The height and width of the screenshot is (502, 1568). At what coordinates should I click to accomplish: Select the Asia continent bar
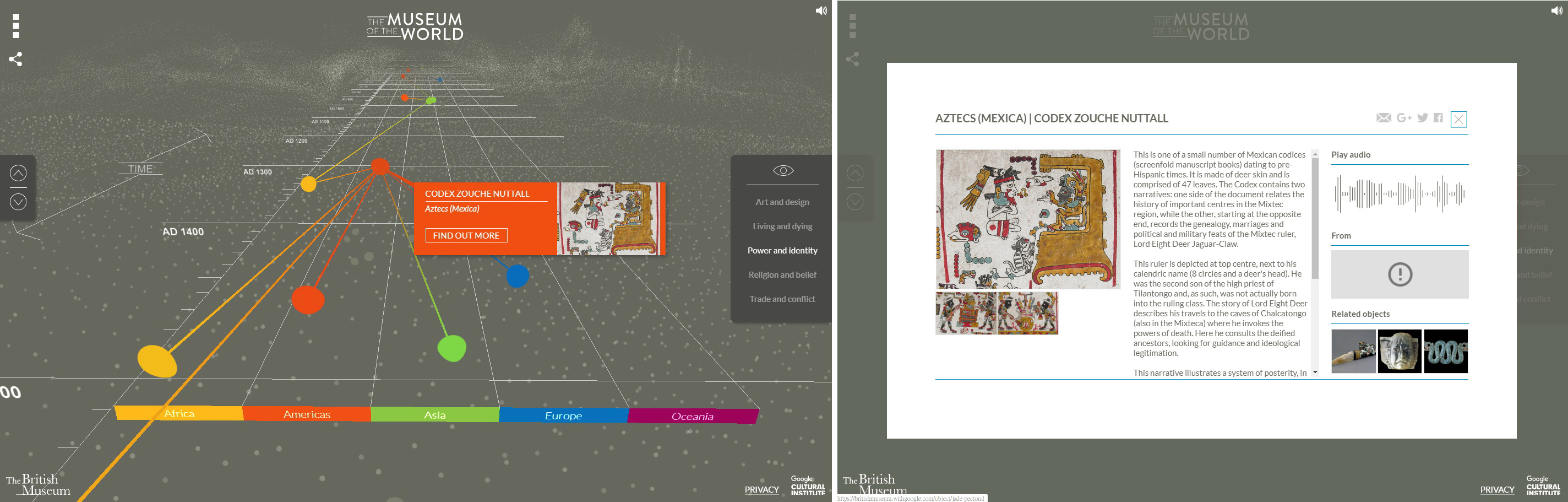(x=434, y=415)
